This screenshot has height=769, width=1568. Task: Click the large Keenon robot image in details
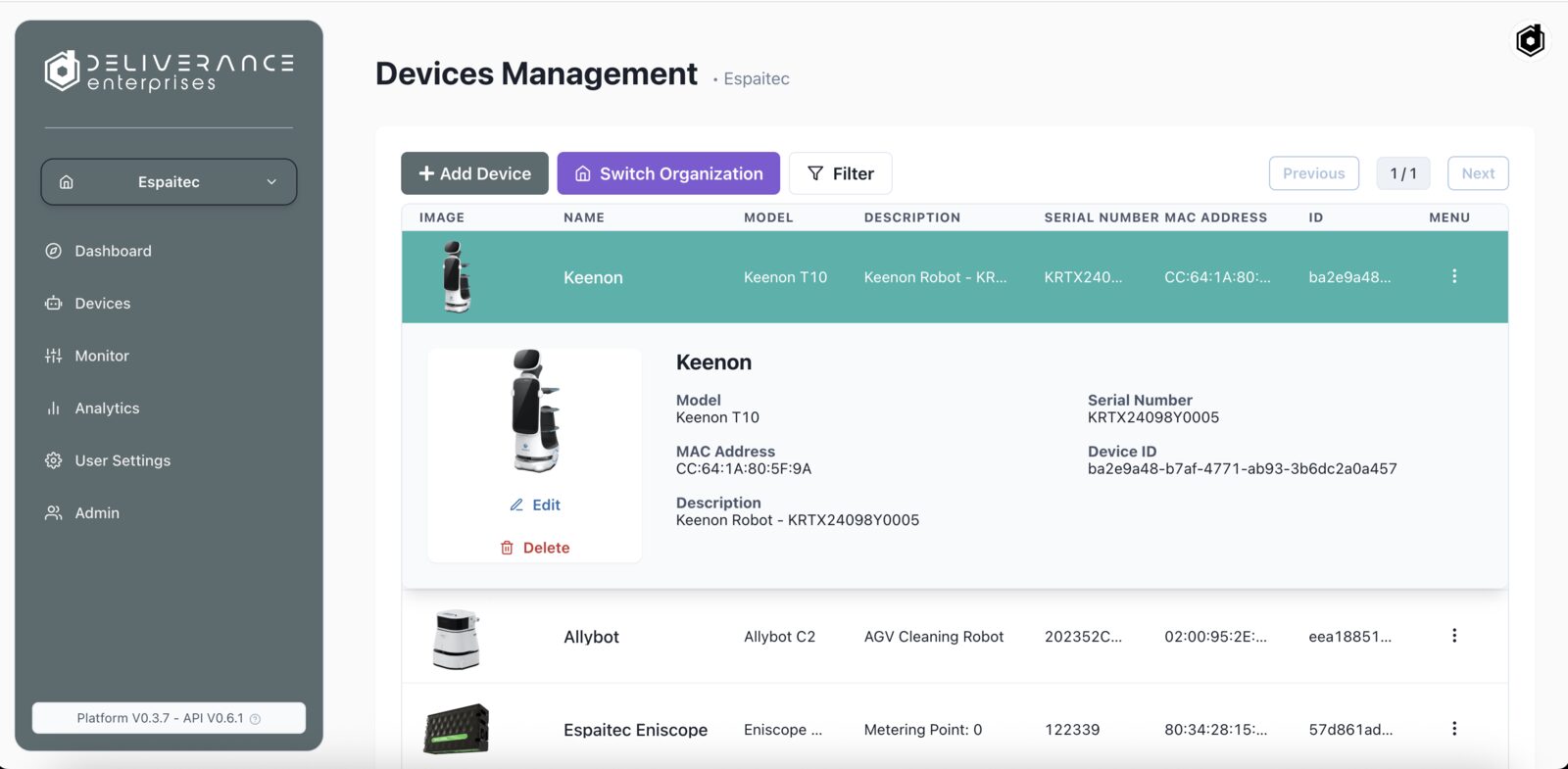pyautogui.click(x=535, y=411)
